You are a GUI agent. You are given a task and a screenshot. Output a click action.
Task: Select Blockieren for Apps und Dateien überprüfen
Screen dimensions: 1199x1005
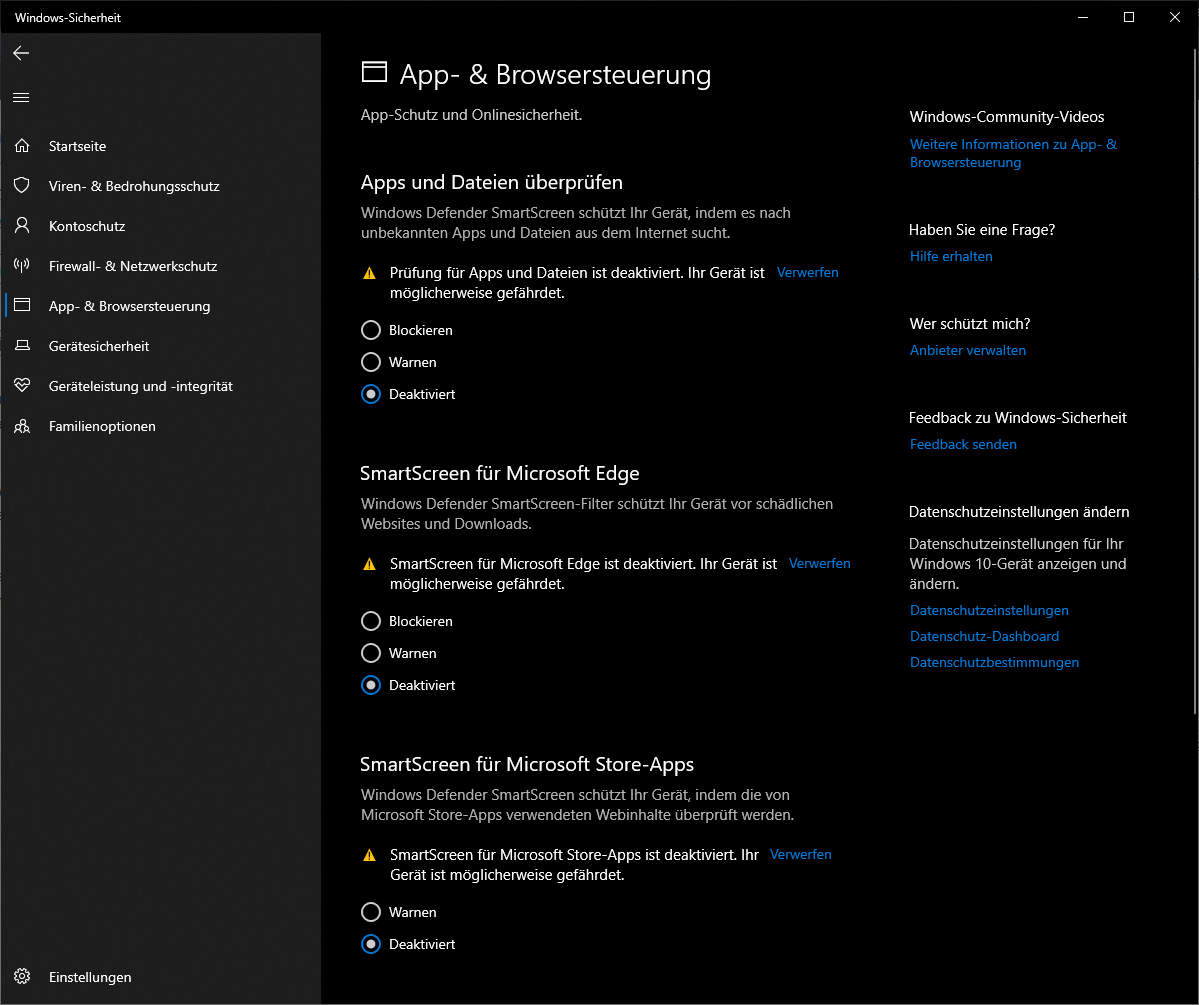(x=371, y=330)
